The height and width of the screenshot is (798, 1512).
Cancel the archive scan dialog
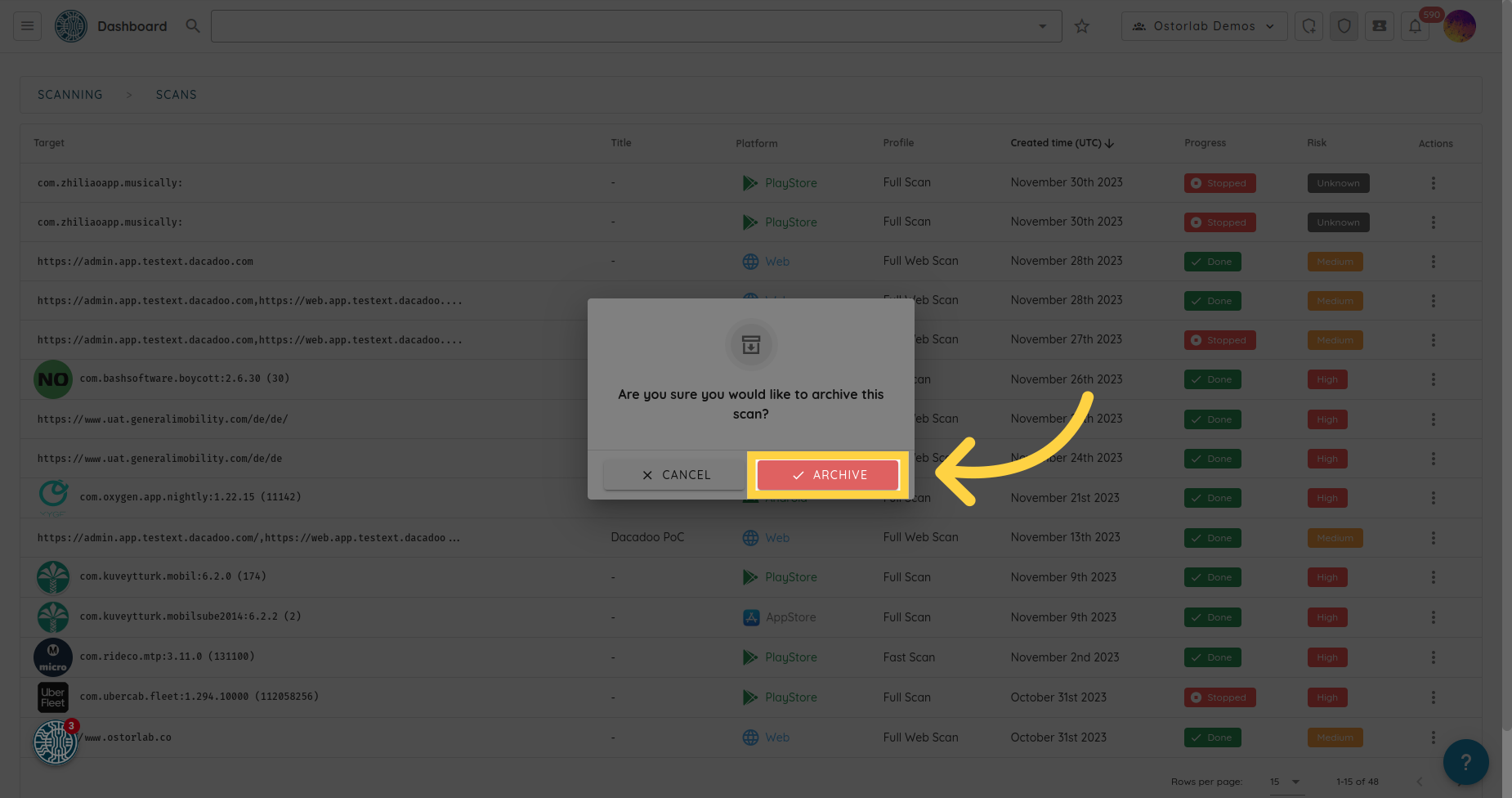click(675, 475)
